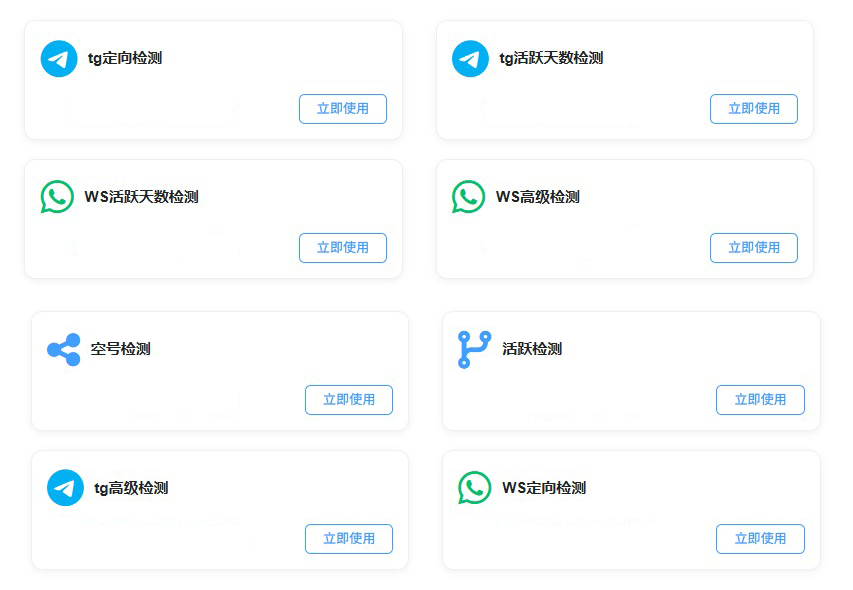Click 立即使用 for tg活跃天数检测
The width and height of the screenshot is (853, 590).
click(754, 109)
